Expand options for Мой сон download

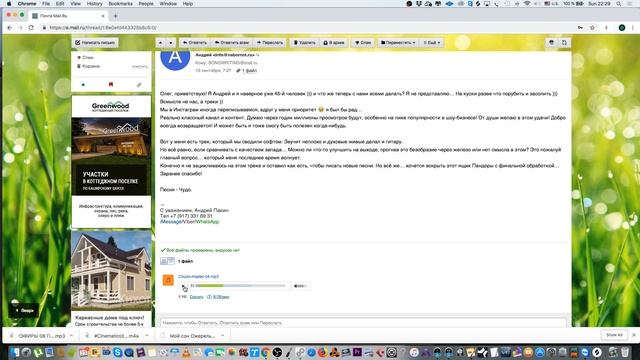[x=222, y=336]
